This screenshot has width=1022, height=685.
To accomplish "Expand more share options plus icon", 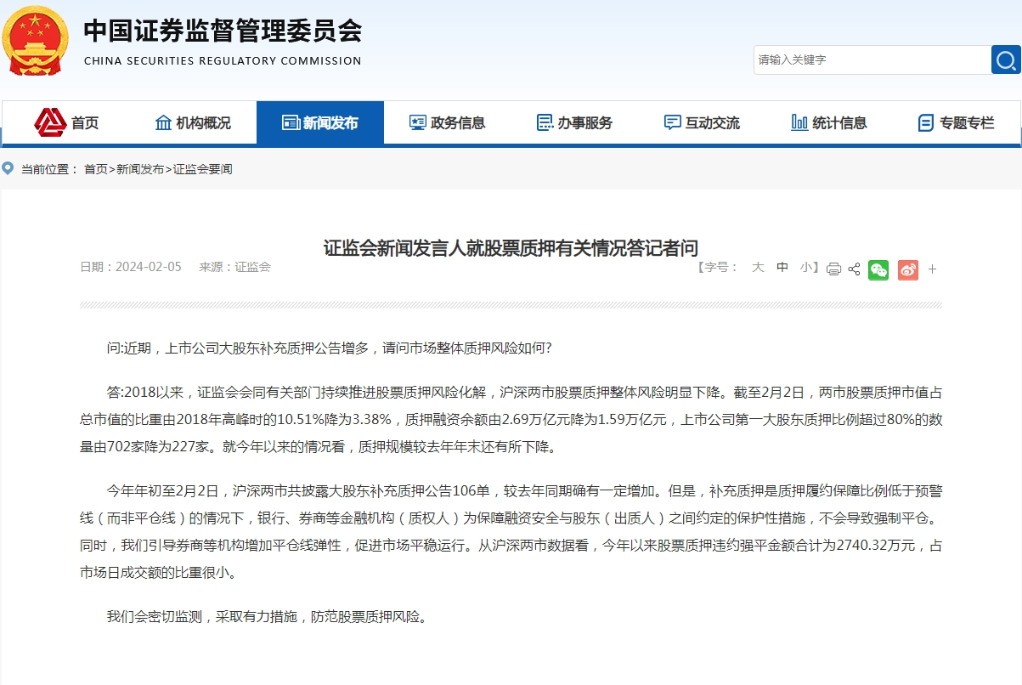I will tap(933, 269).
